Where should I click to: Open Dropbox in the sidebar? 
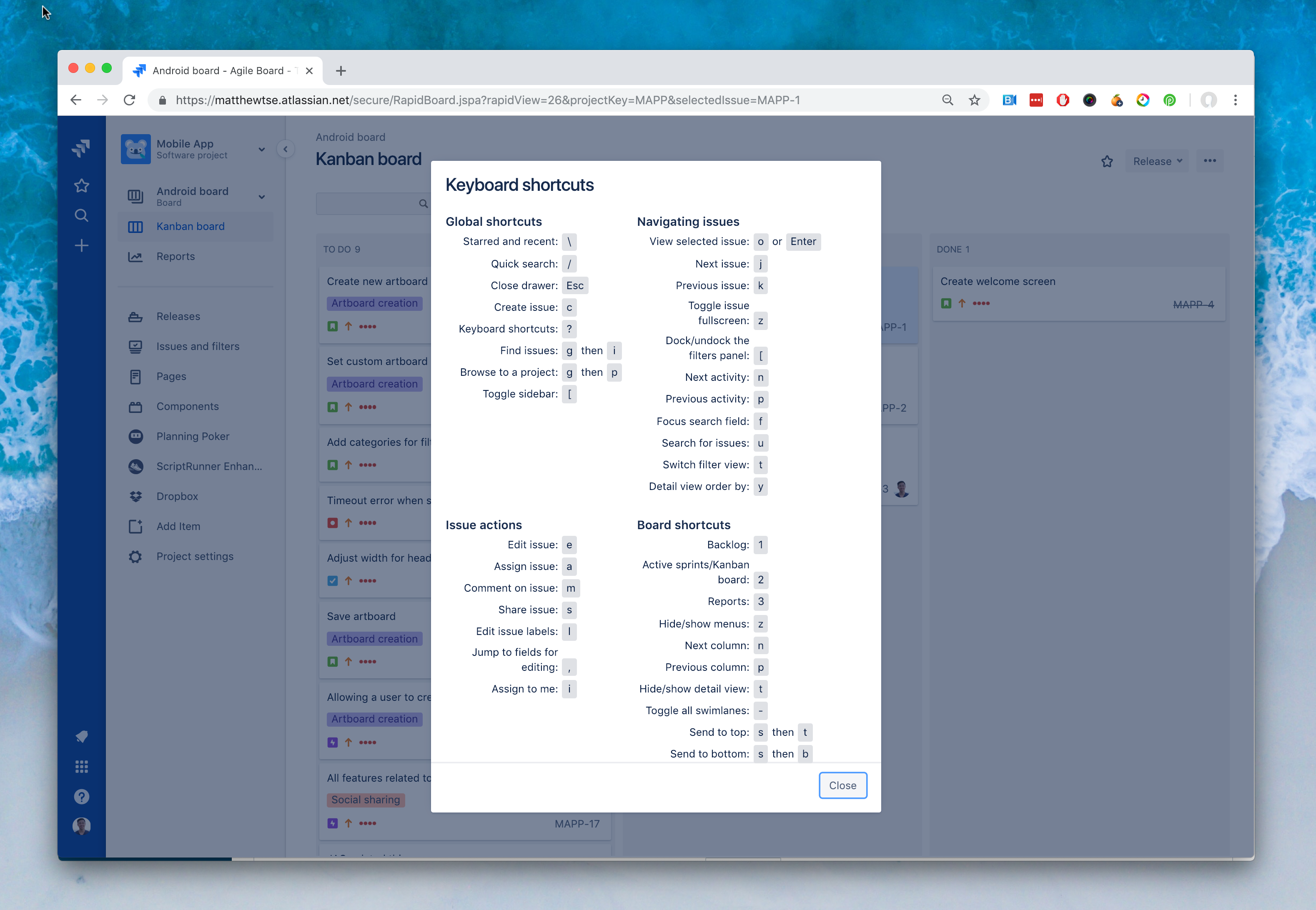(195, 496)
